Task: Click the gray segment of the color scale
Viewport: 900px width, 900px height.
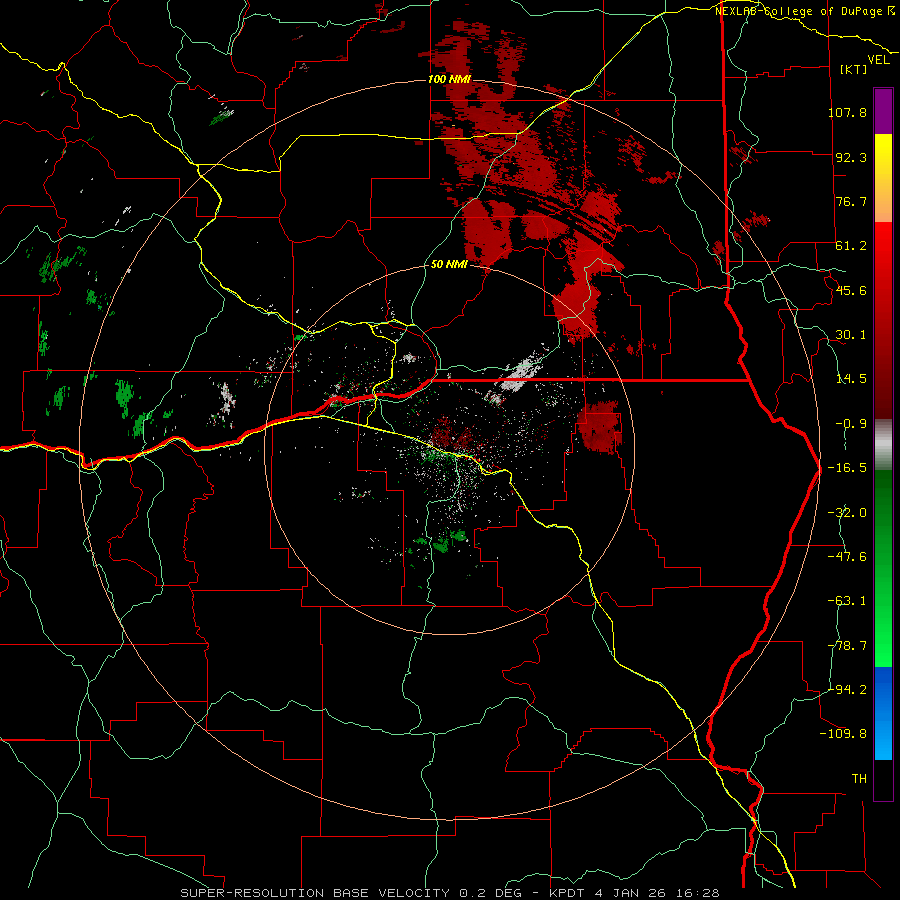Action: pyautogui.click(x=883, y=445)
